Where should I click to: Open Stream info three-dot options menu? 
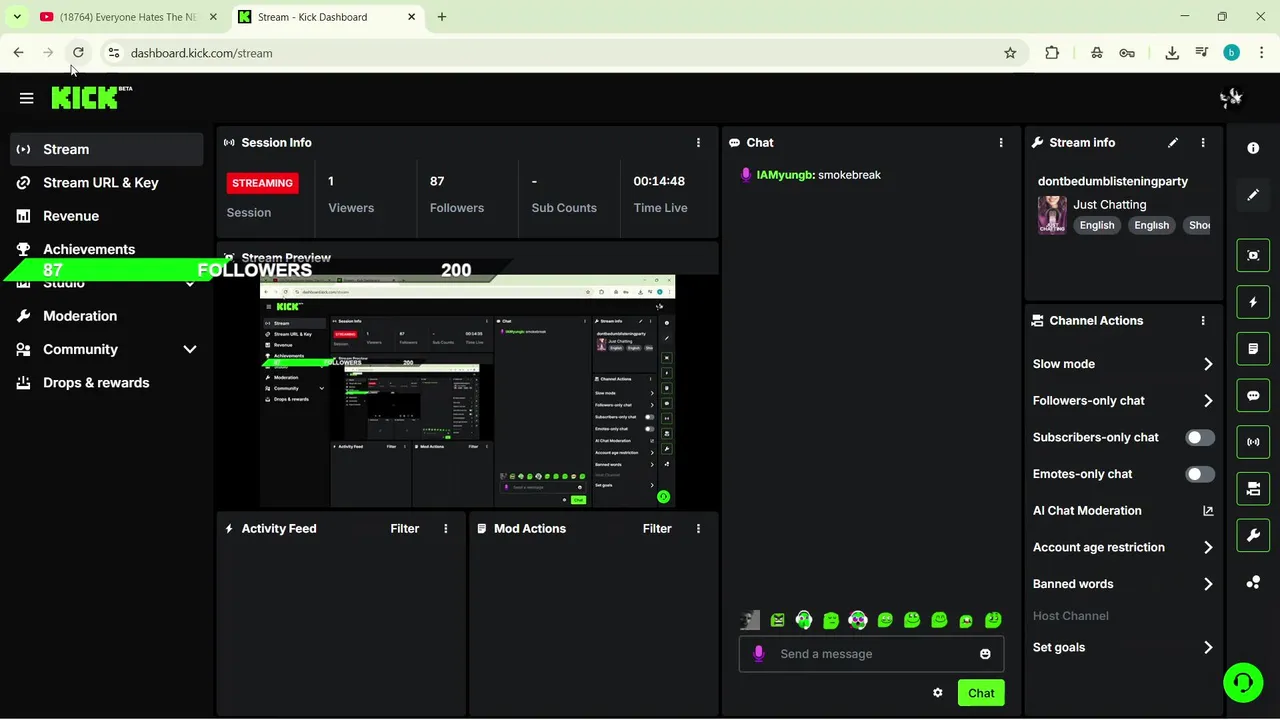1203,143
